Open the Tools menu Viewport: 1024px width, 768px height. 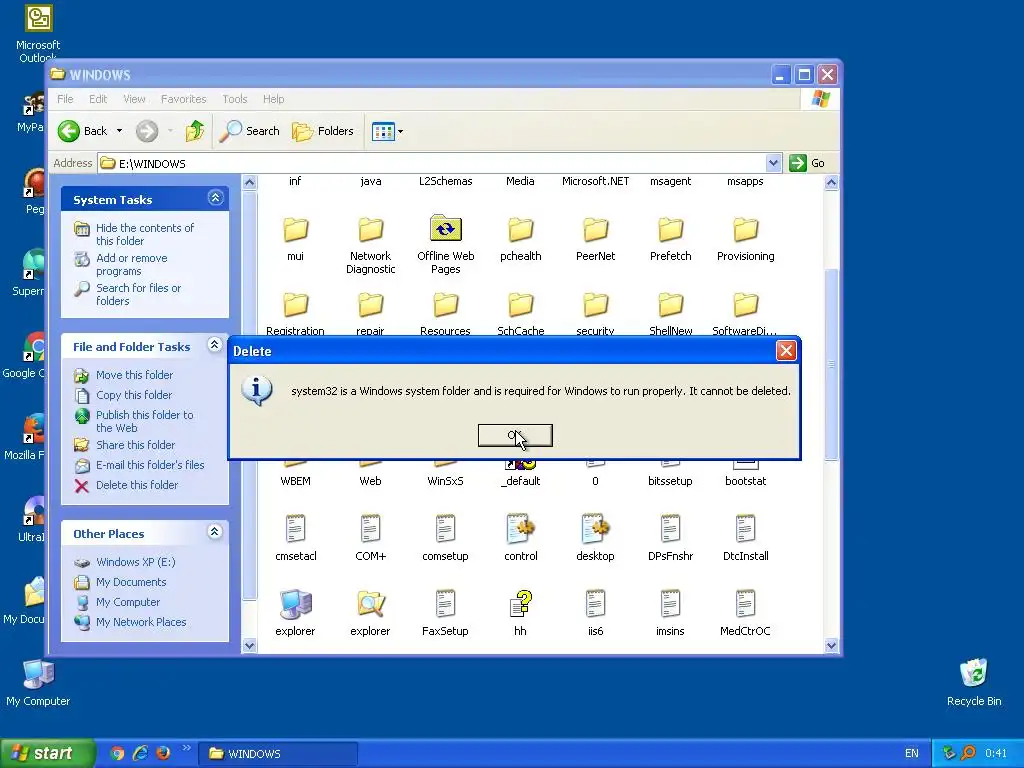coord(234,99)
